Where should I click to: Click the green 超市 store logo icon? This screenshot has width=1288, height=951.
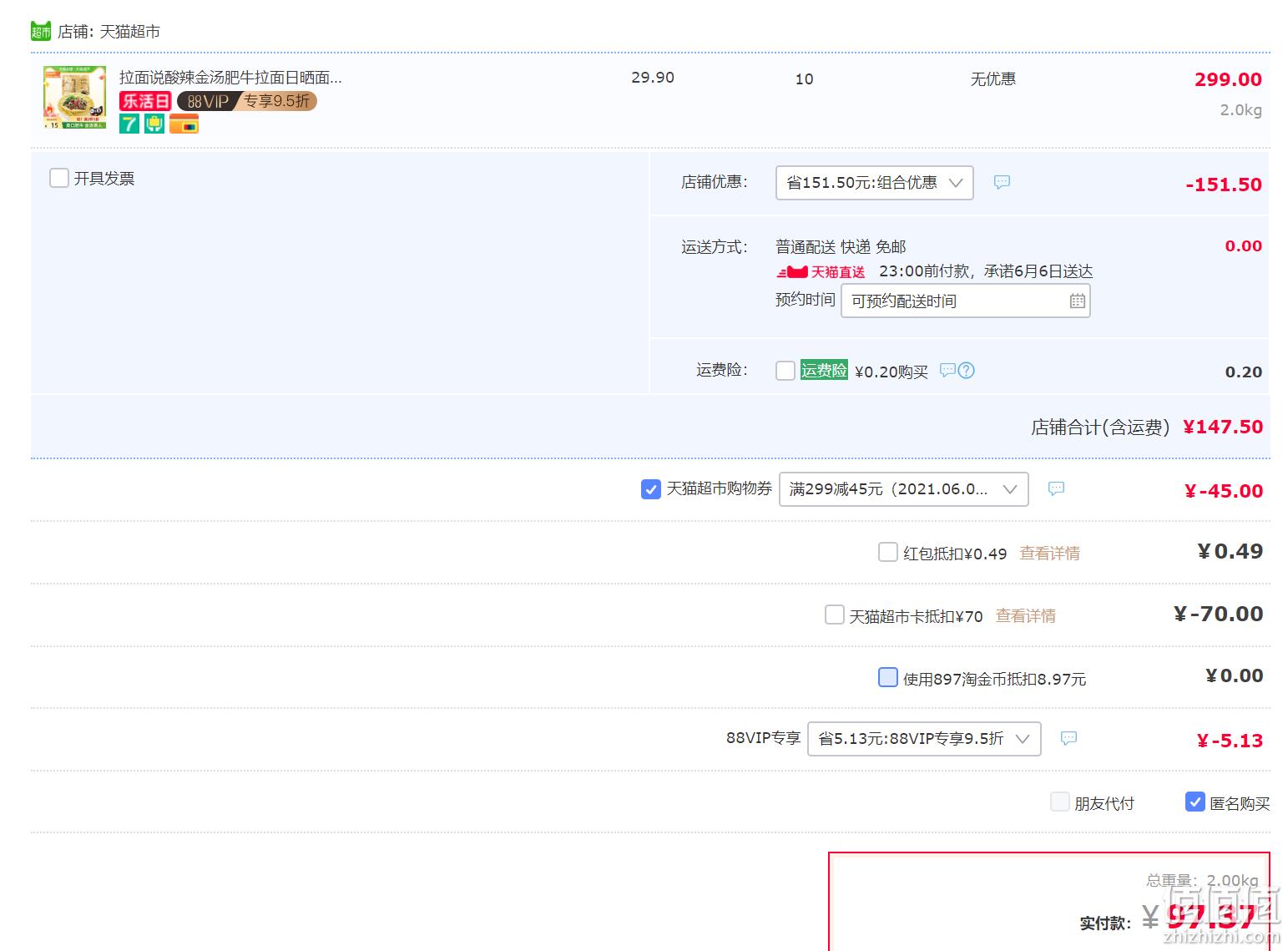pos(41,31)
